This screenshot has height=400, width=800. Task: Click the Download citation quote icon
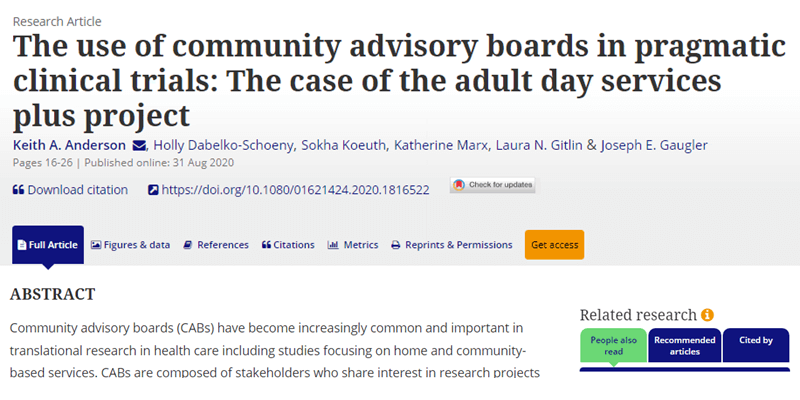pos(18,190)
